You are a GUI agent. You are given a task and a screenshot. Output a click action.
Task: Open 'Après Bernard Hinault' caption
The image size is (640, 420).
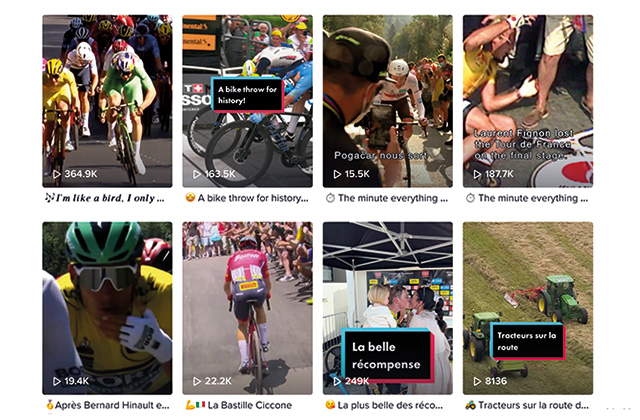pos(107,405)
